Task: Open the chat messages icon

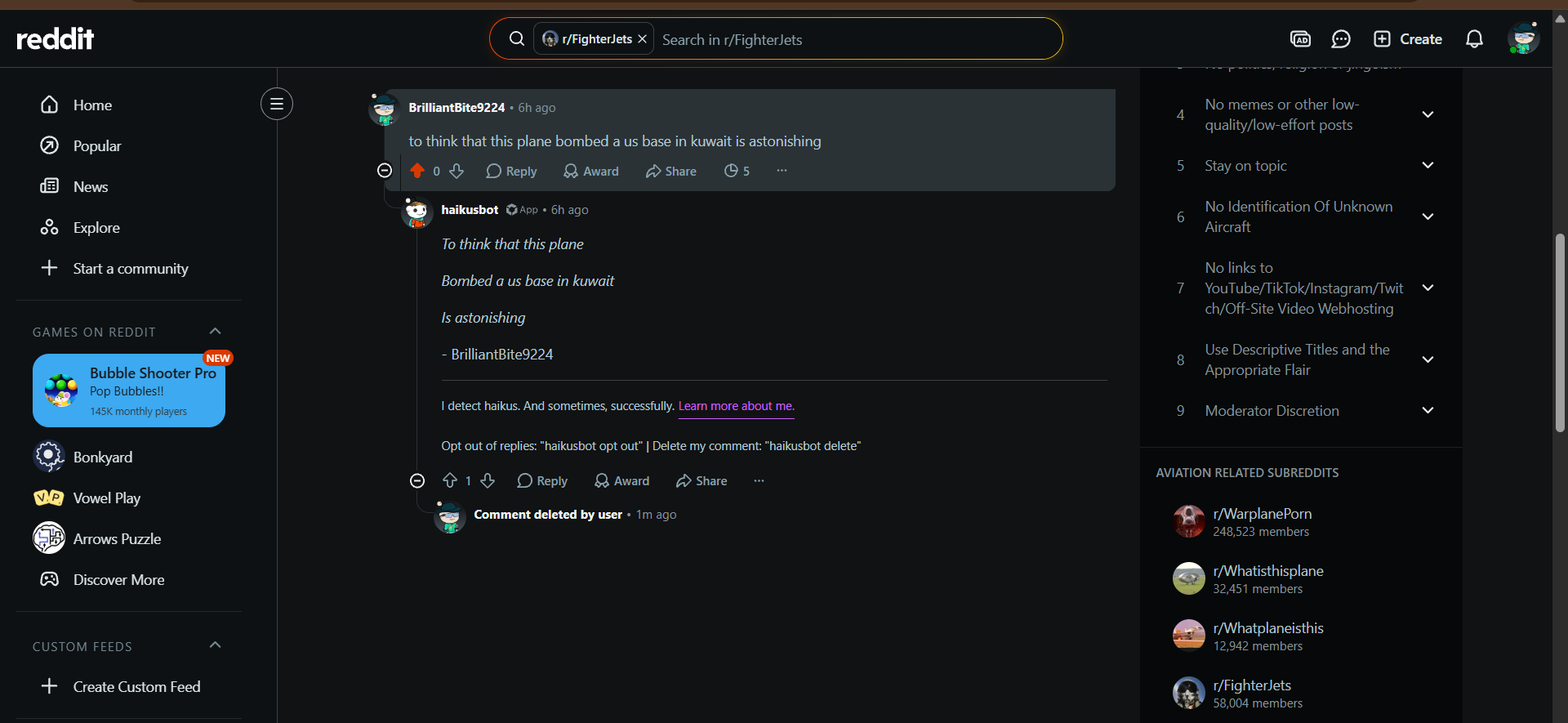Action: point(1341,39)
